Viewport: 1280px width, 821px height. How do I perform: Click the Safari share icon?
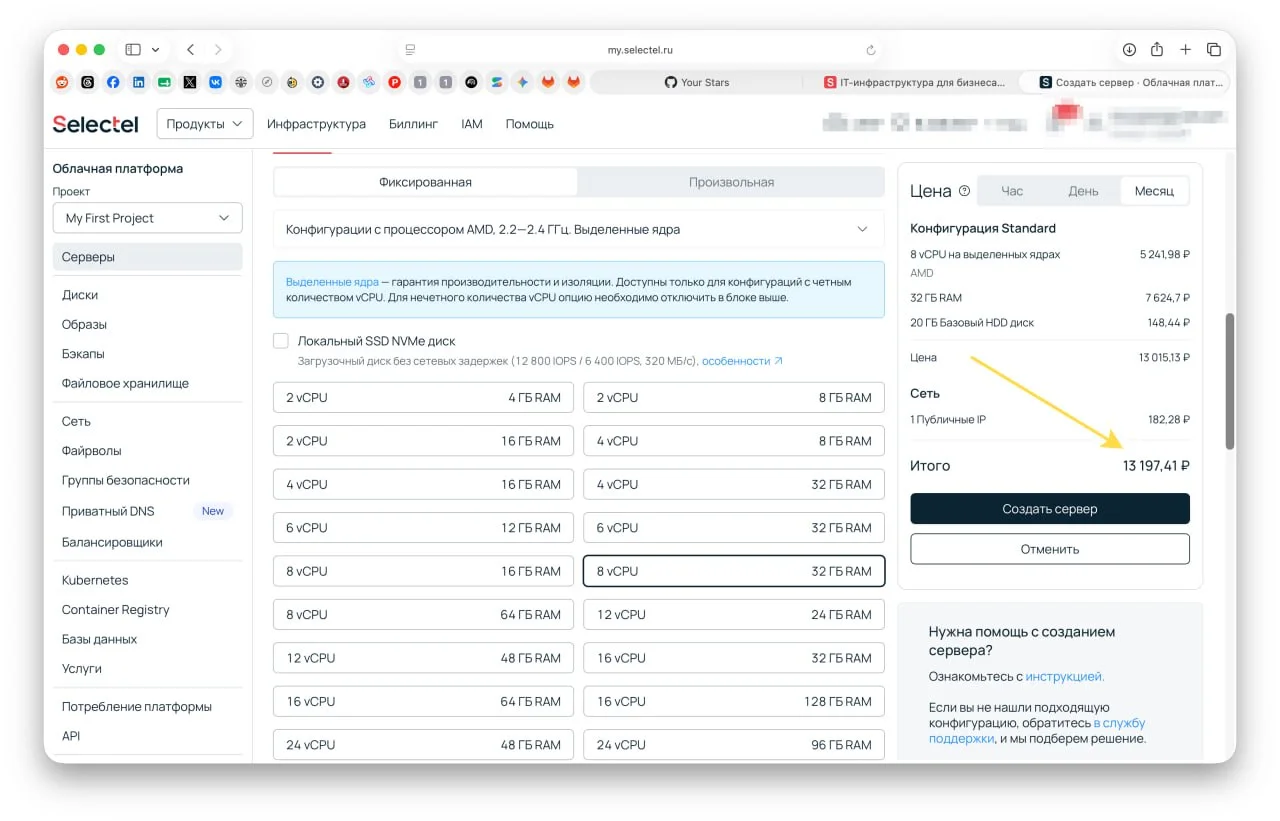point(1157,49)
